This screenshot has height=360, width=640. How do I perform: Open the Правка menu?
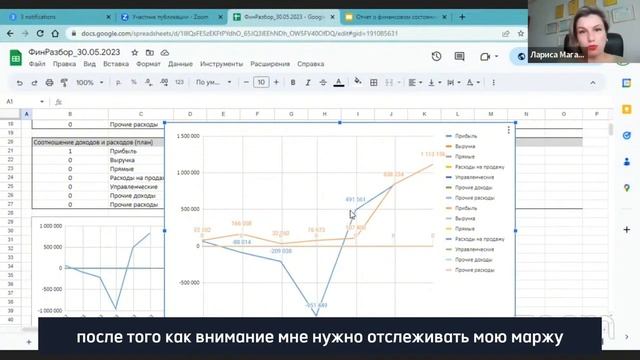[64, 64]
